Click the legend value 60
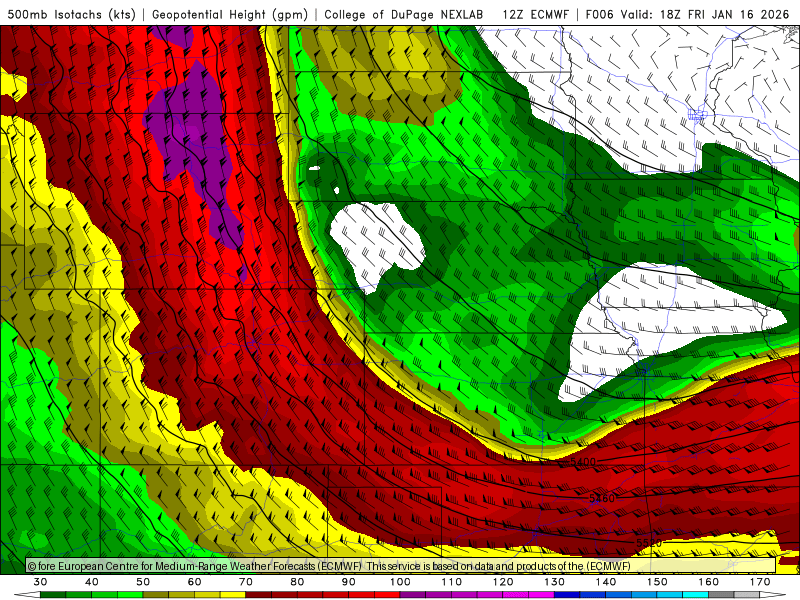800x600 pixels. click(194, 582)
